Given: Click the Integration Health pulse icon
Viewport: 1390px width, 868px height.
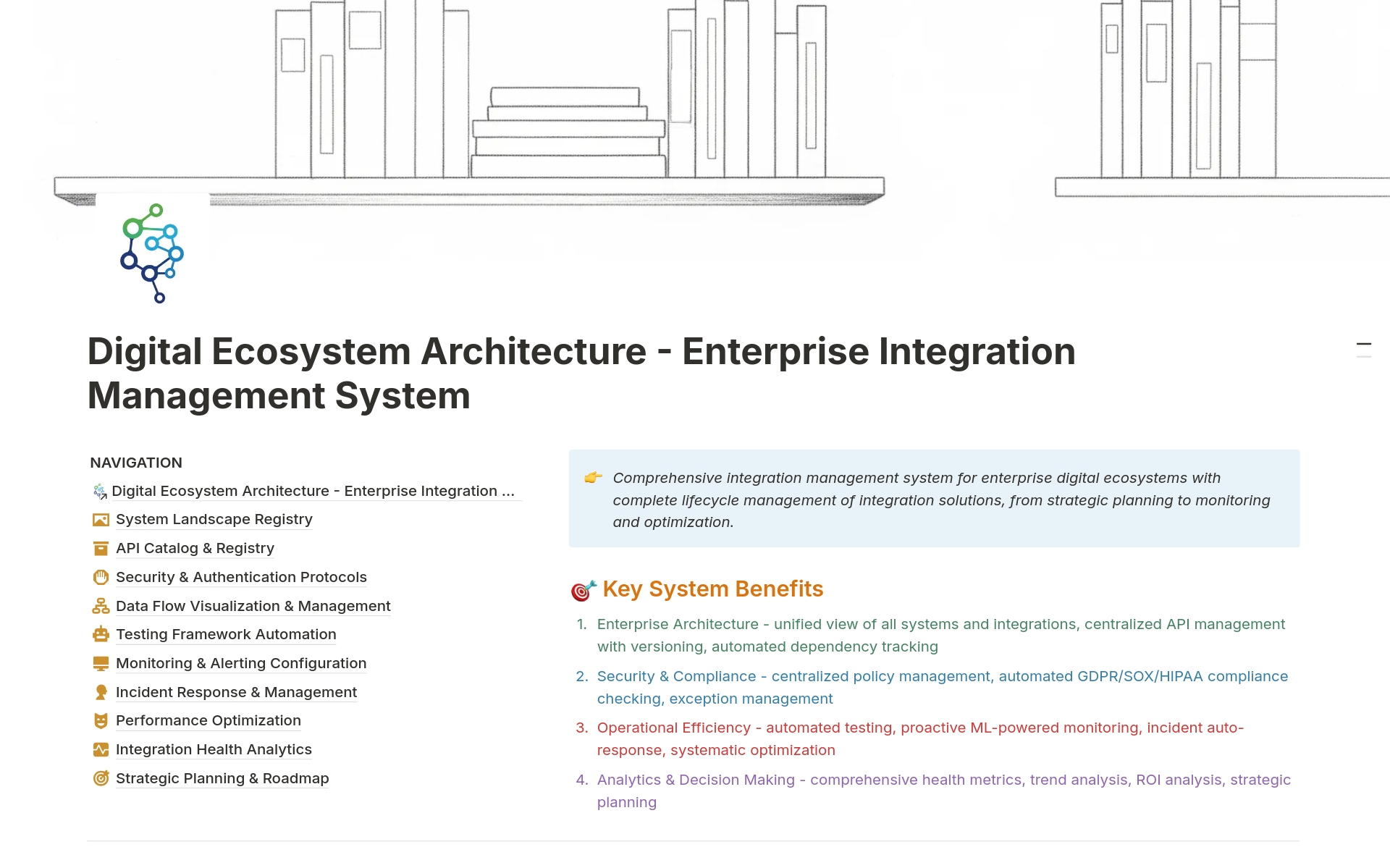Looking at the screenshot, I should [101, 750].
